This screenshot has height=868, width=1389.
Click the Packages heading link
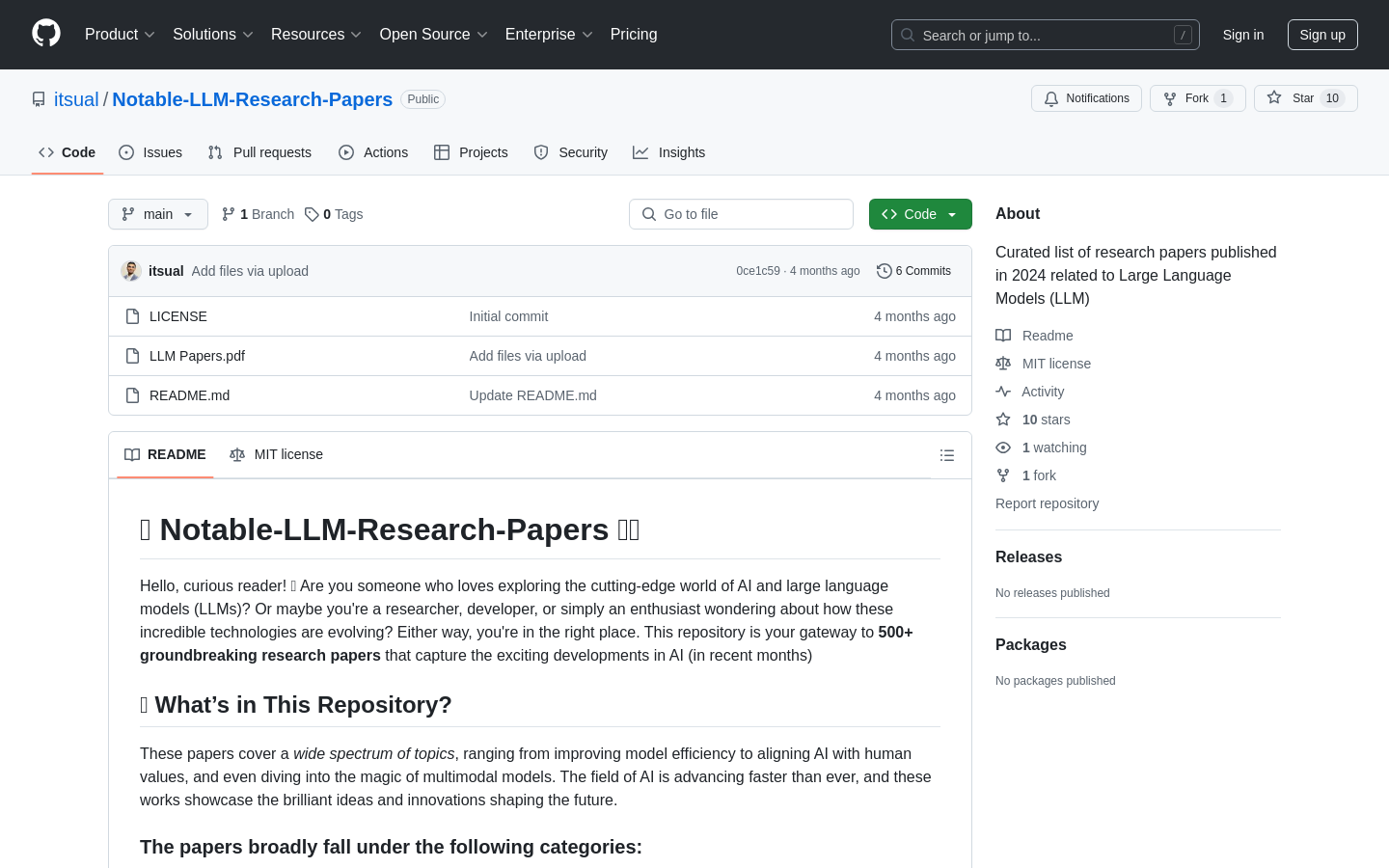[1031, 645]
